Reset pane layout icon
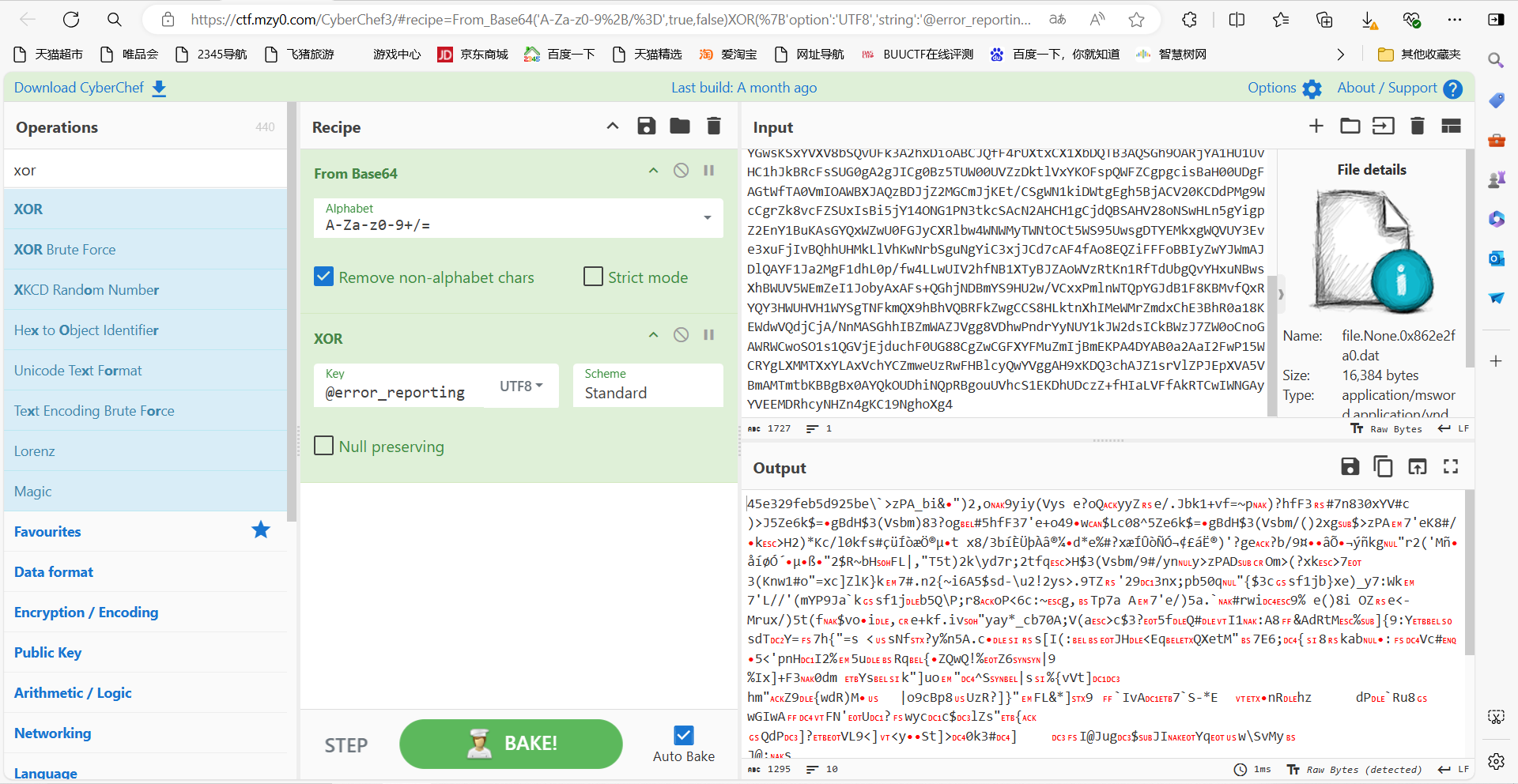Image resolution: width=1518 pixels, height=784 pixels. (1452, 126)
